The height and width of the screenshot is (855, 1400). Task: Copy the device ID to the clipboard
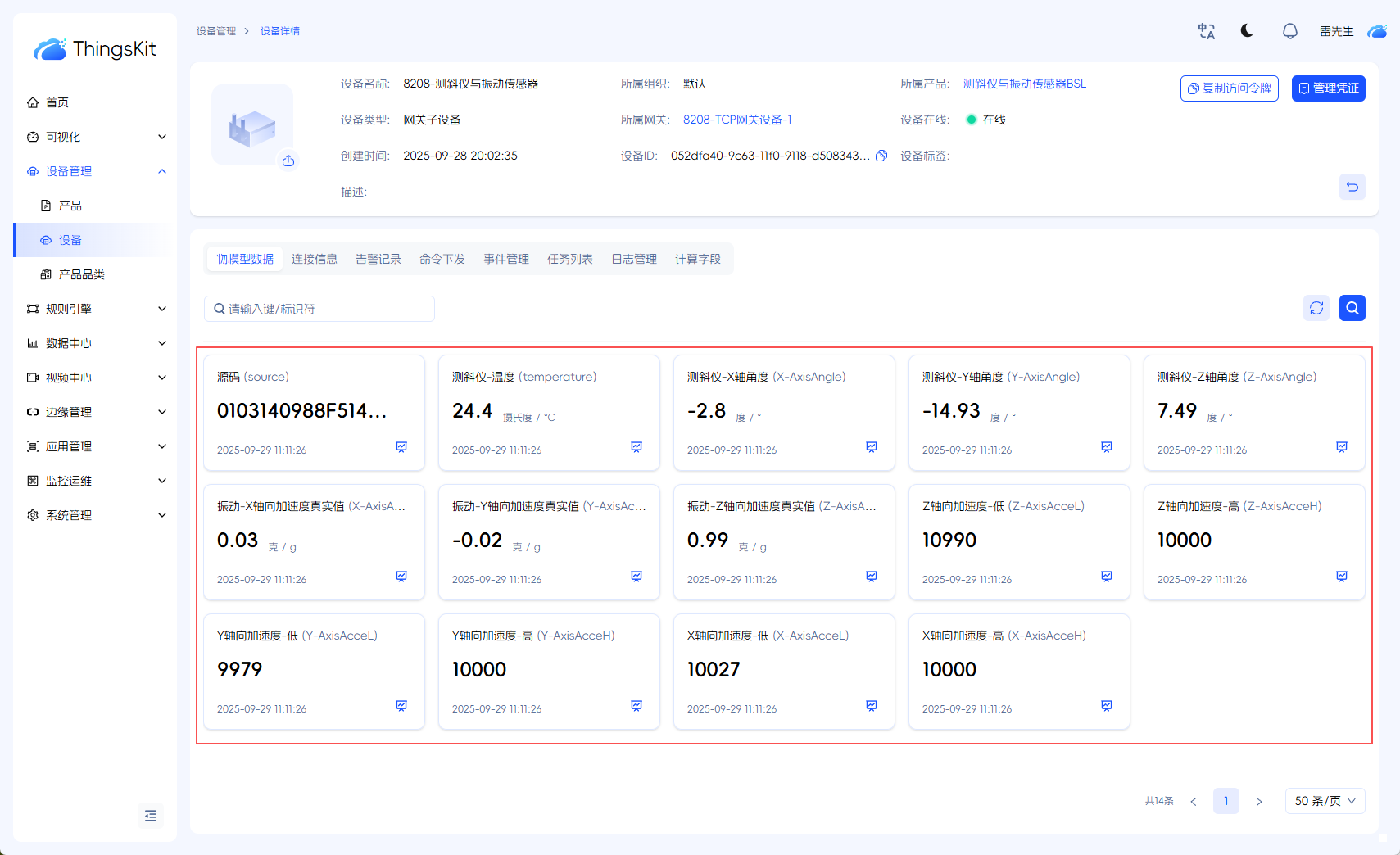tap(881, 156)
